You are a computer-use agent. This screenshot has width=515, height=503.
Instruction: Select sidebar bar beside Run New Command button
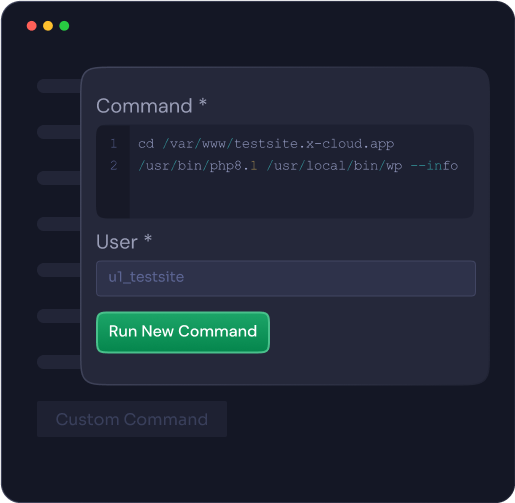click(59, 316)
